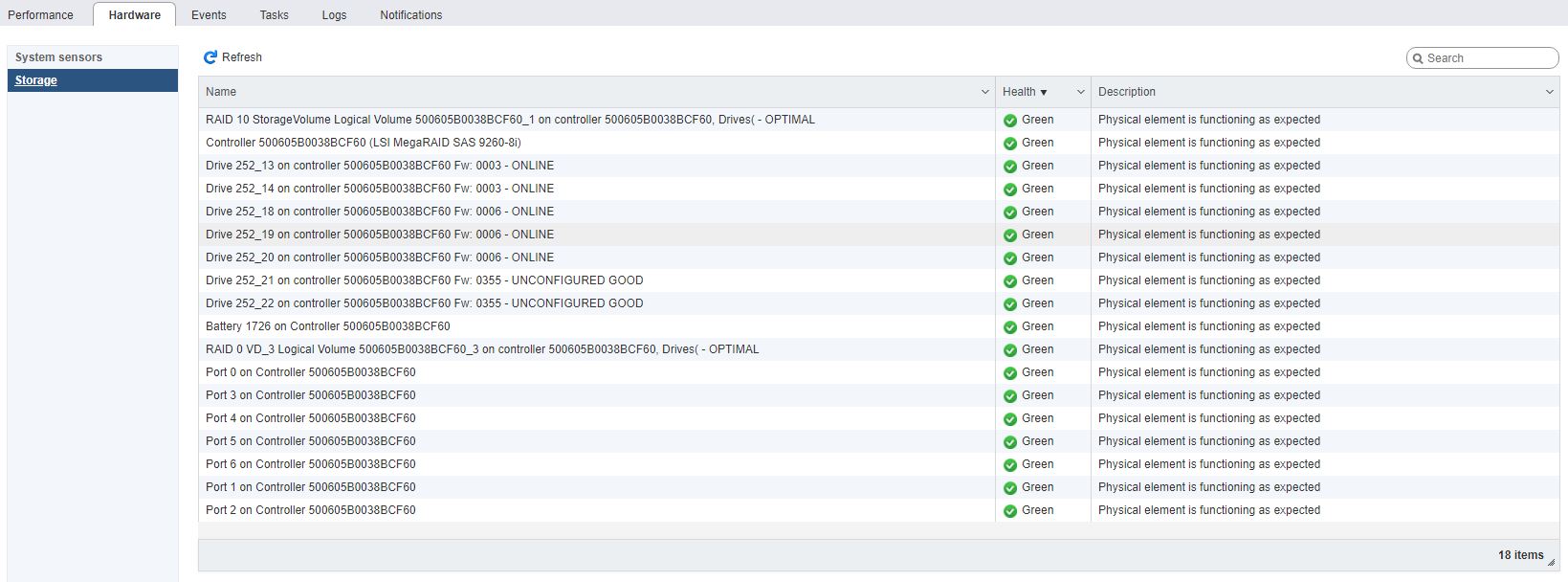Focus the Search input field

1488,58
